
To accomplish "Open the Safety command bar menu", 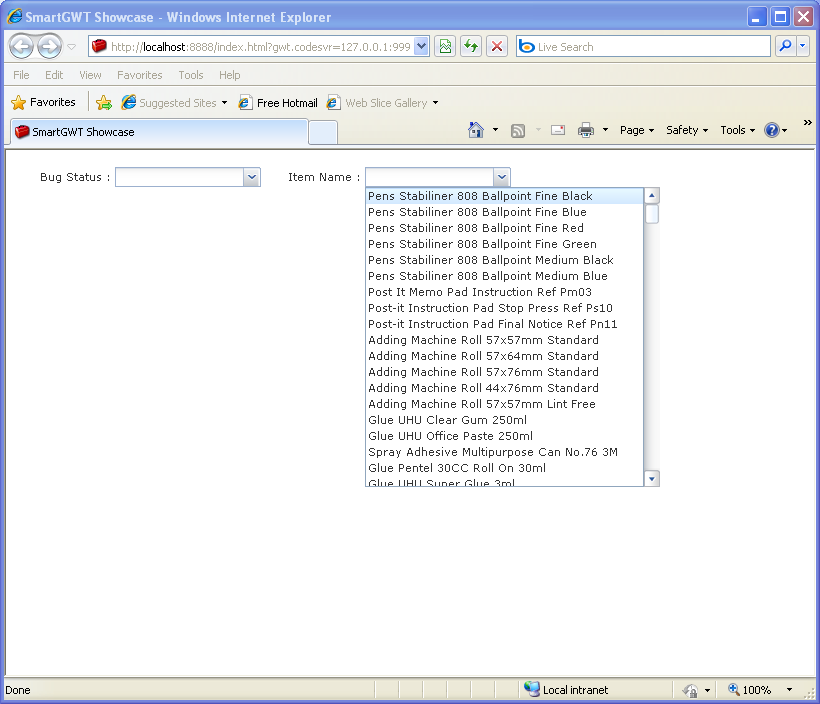I will click(x=687, y=130).
